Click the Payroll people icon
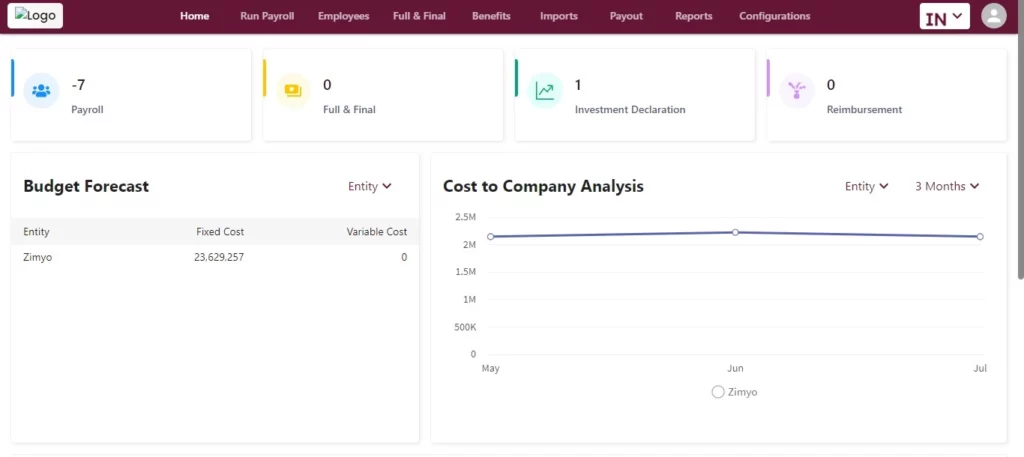Screen dimensions: 1024x457 [41, 90]
